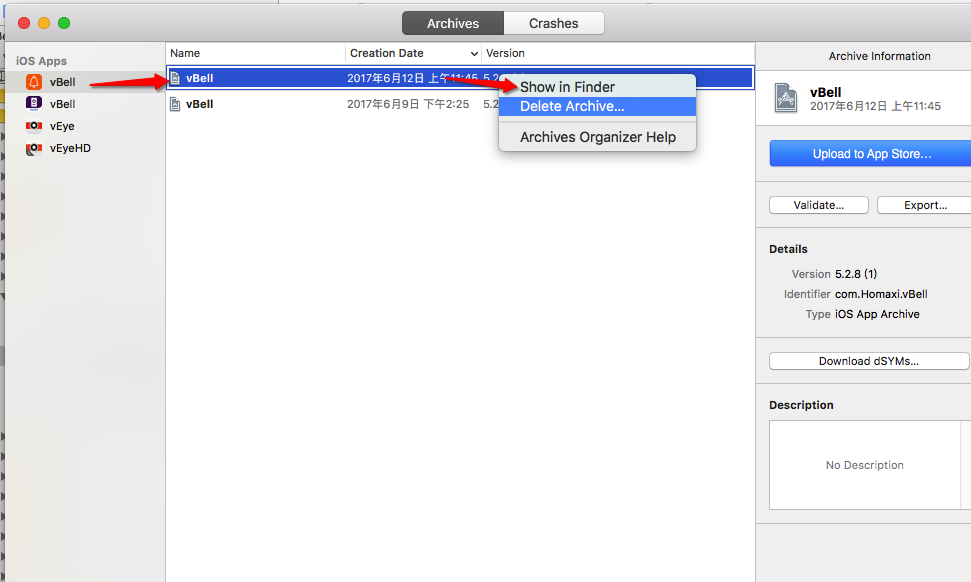Choose Delete Archive… from context menu
971x582 pixels.
(x=597, y=106)
